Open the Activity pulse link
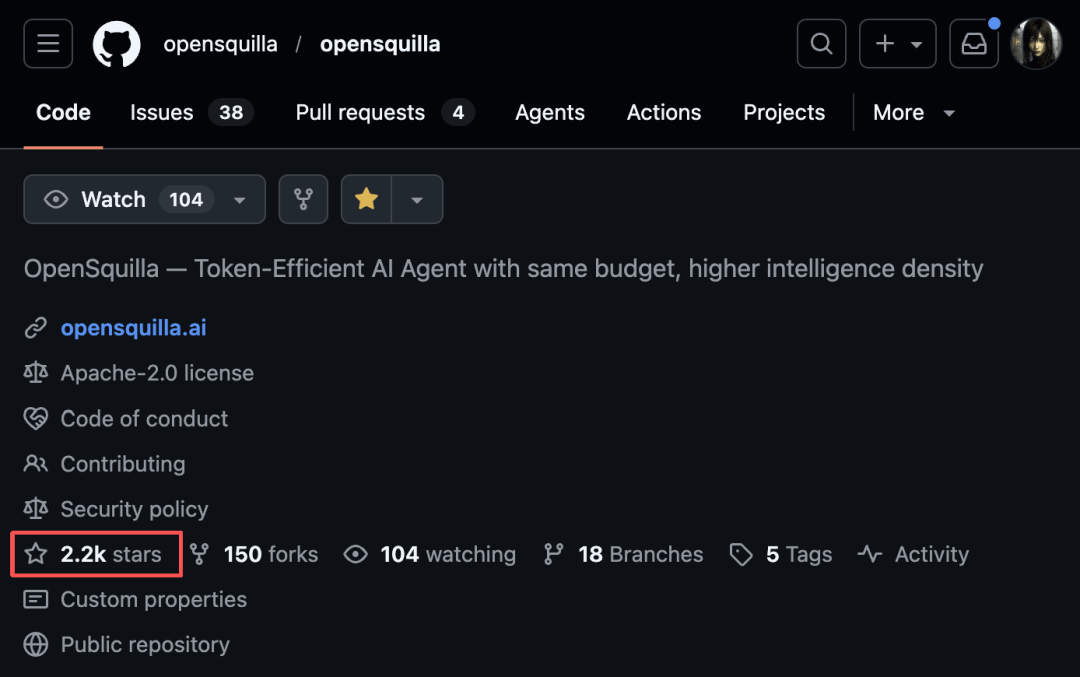1080x677 pixels. [x=913, y=554]
